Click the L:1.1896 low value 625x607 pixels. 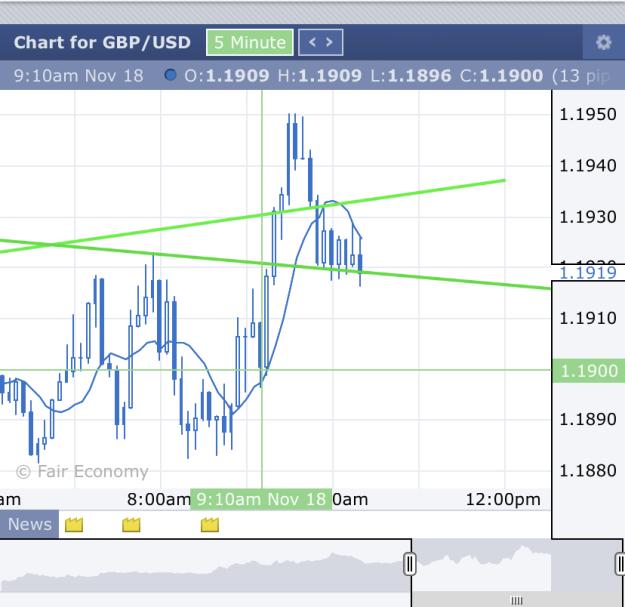tap(411, 75)
